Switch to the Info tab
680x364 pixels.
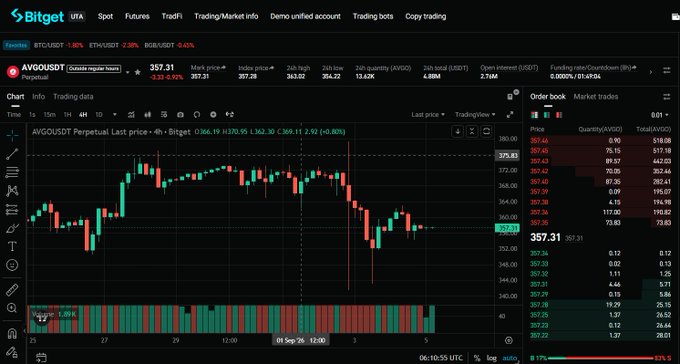(39, 96)
